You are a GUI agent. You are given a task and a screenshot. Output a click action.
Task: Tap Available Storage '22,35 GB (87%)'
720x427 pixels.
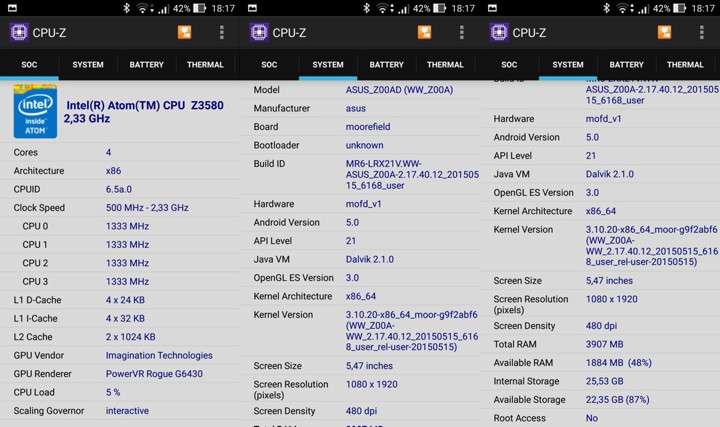tap(617, 399)
